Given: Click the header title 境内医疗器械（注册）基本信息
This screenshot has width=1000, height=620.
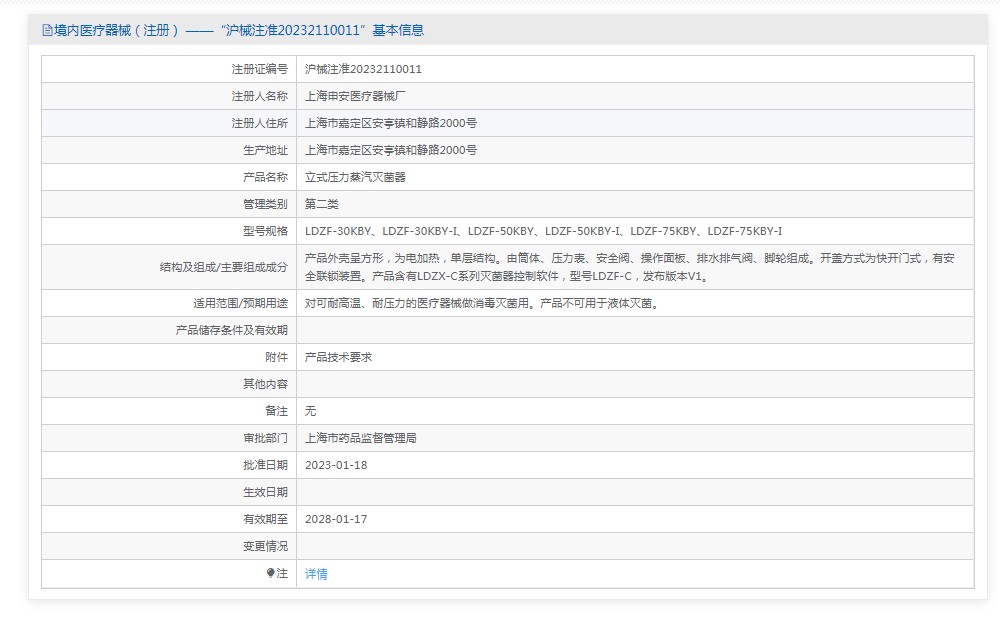Looking at the screenshot, I should [x=239, y=30].
